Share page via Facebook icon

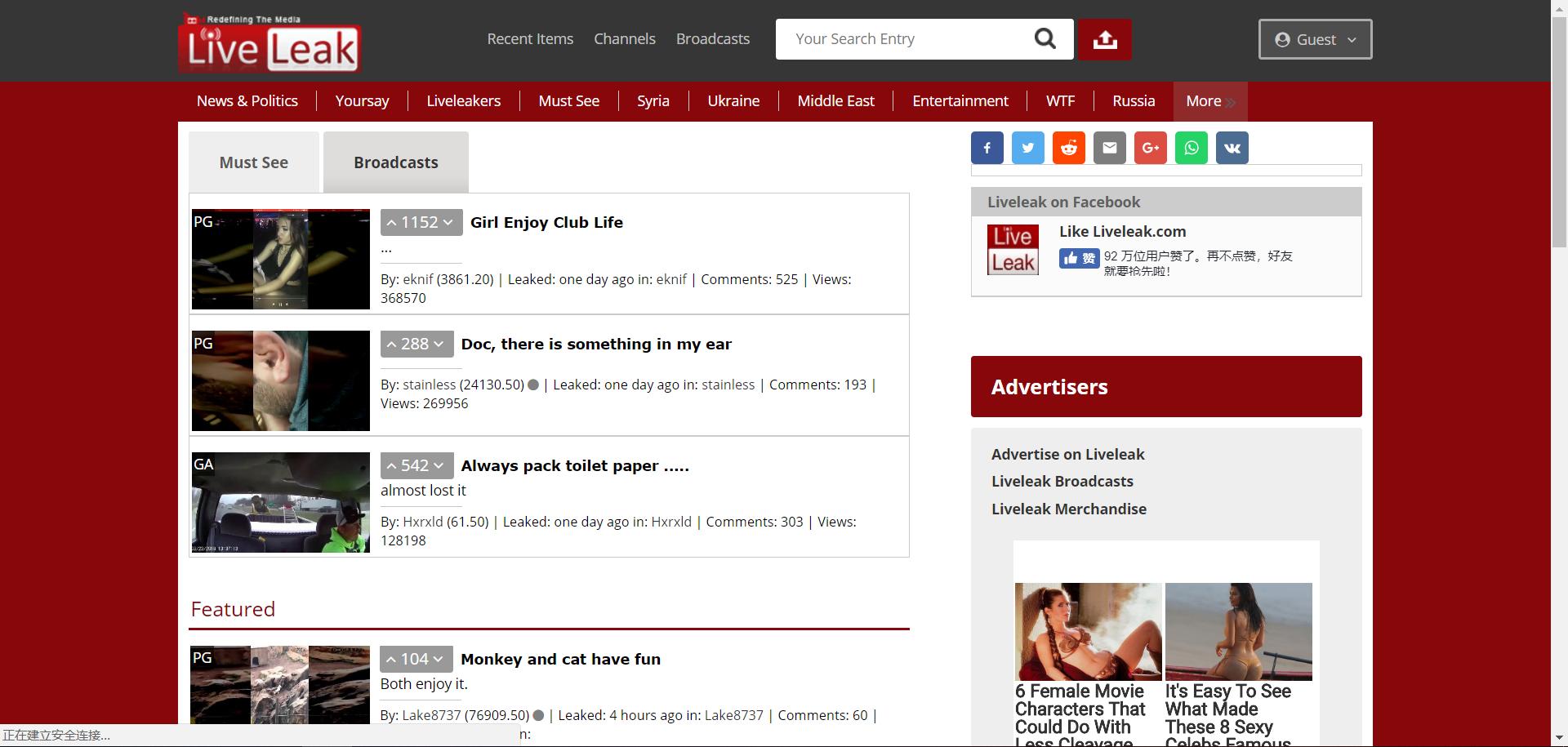tap(987, 148)
